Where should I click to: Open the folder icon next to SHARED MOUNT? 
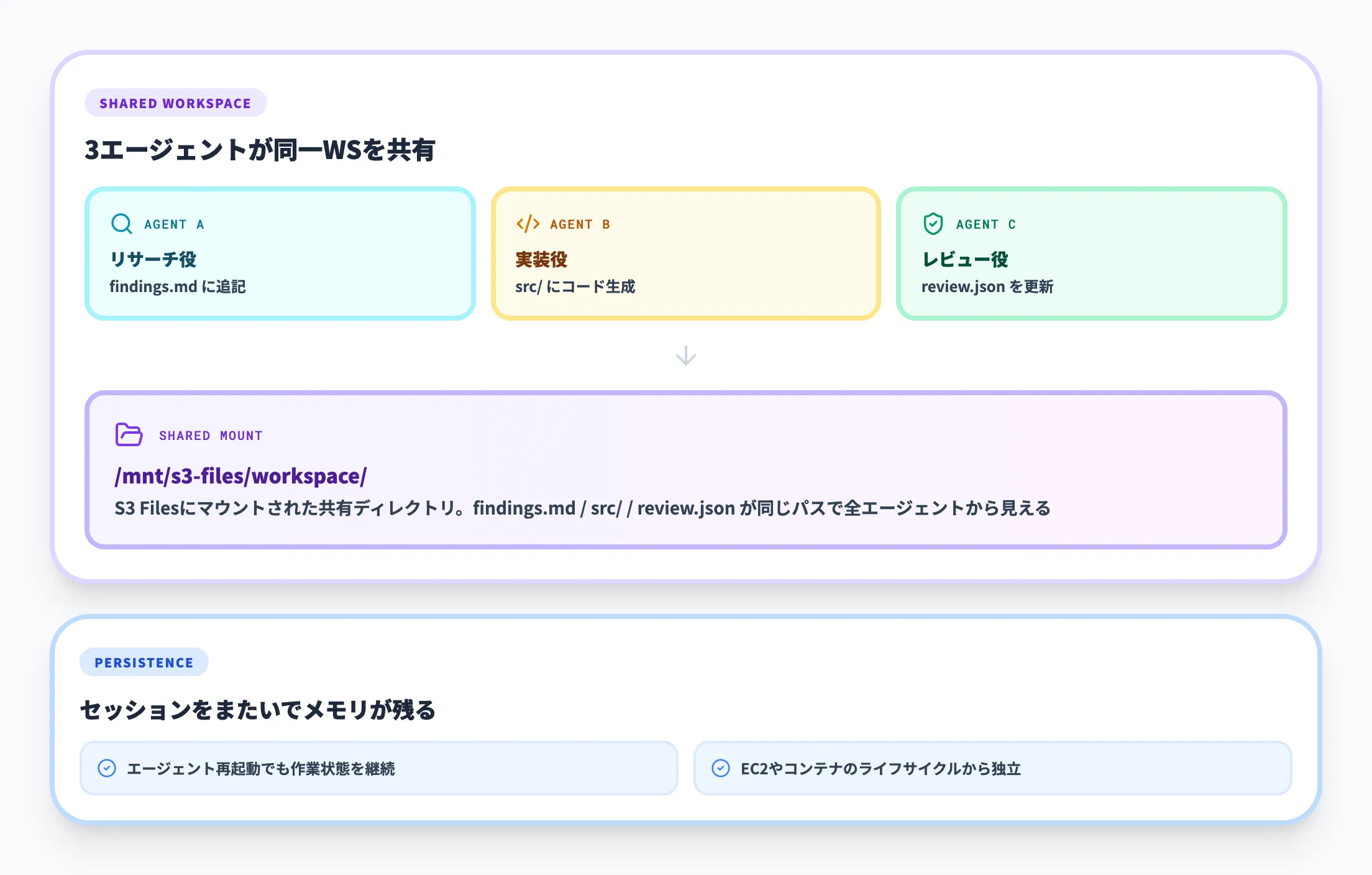(x=127, y=434)
